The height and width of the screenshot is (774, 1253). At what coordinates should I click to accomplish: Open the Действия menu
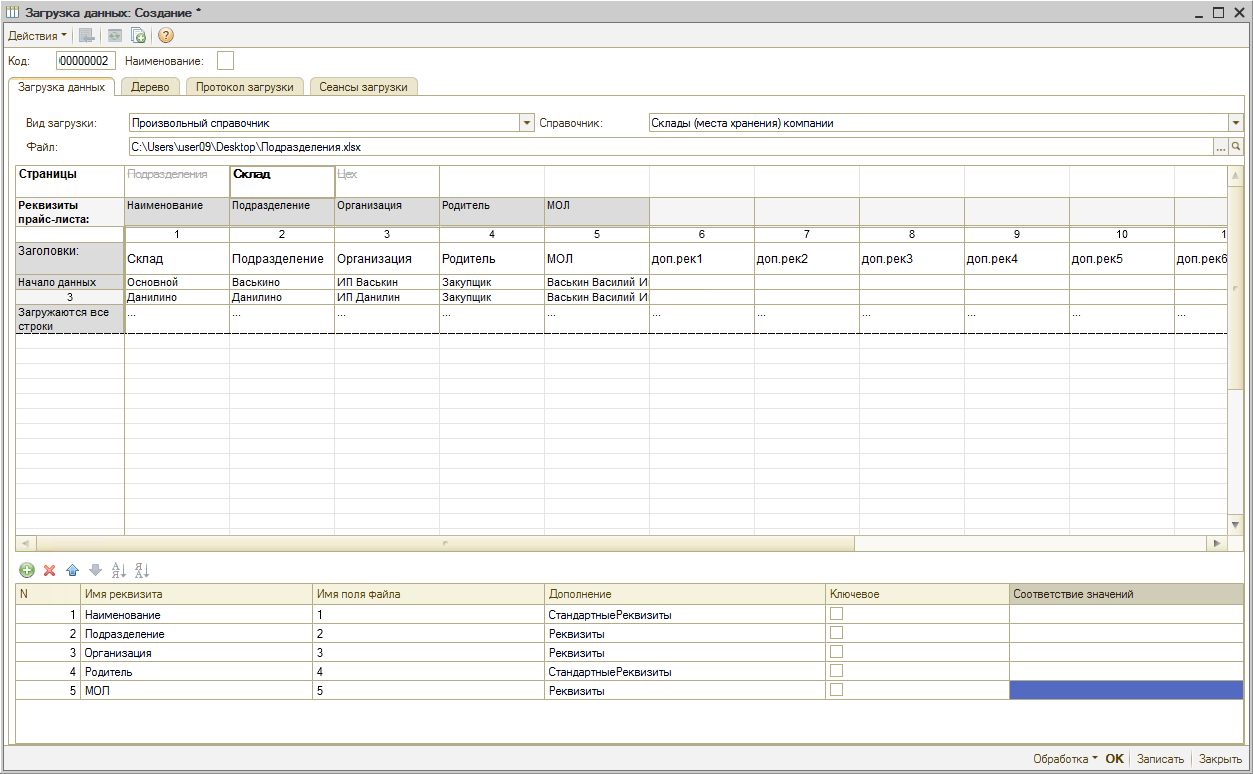(37, 35)
